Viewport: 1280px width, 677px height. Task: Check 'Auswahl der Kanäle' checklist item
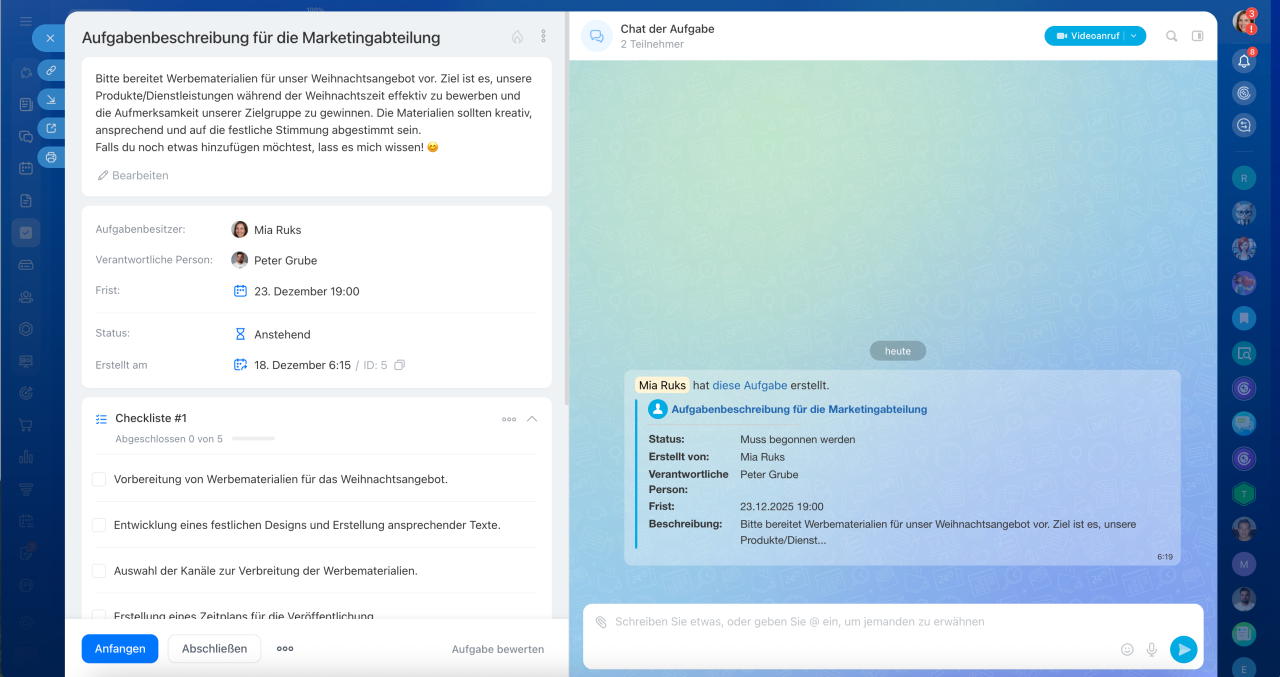[99, 571]
